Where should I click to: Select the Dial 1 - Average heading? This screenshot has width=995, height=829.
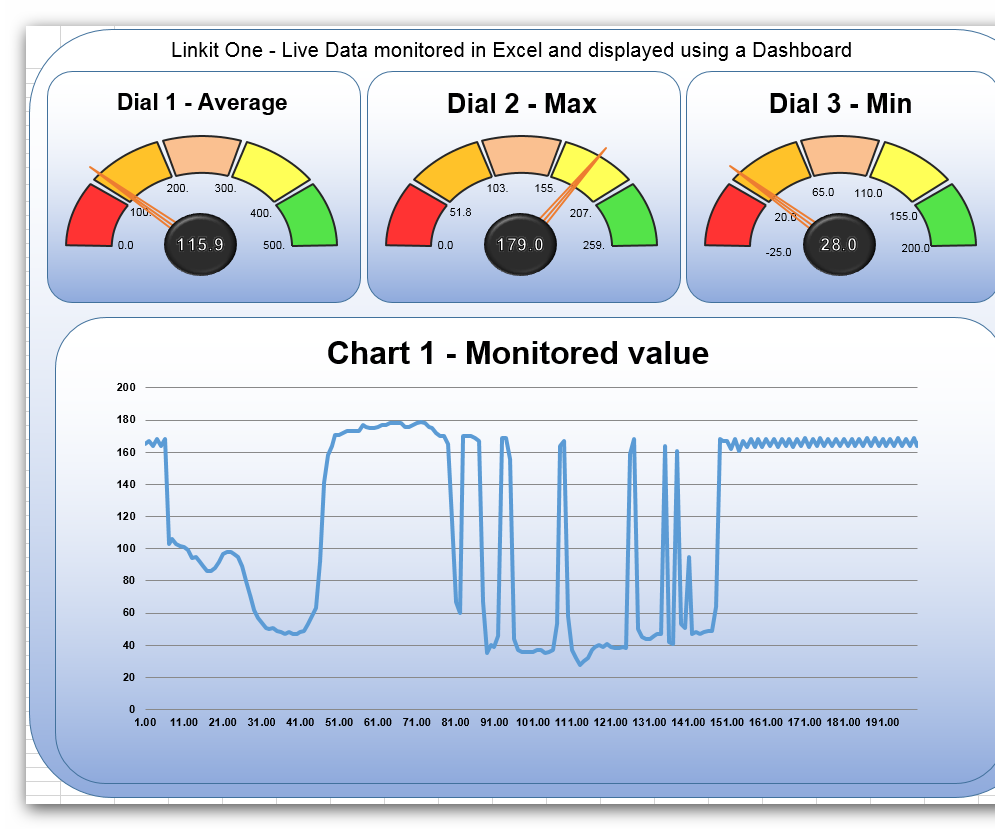[202, 102]
